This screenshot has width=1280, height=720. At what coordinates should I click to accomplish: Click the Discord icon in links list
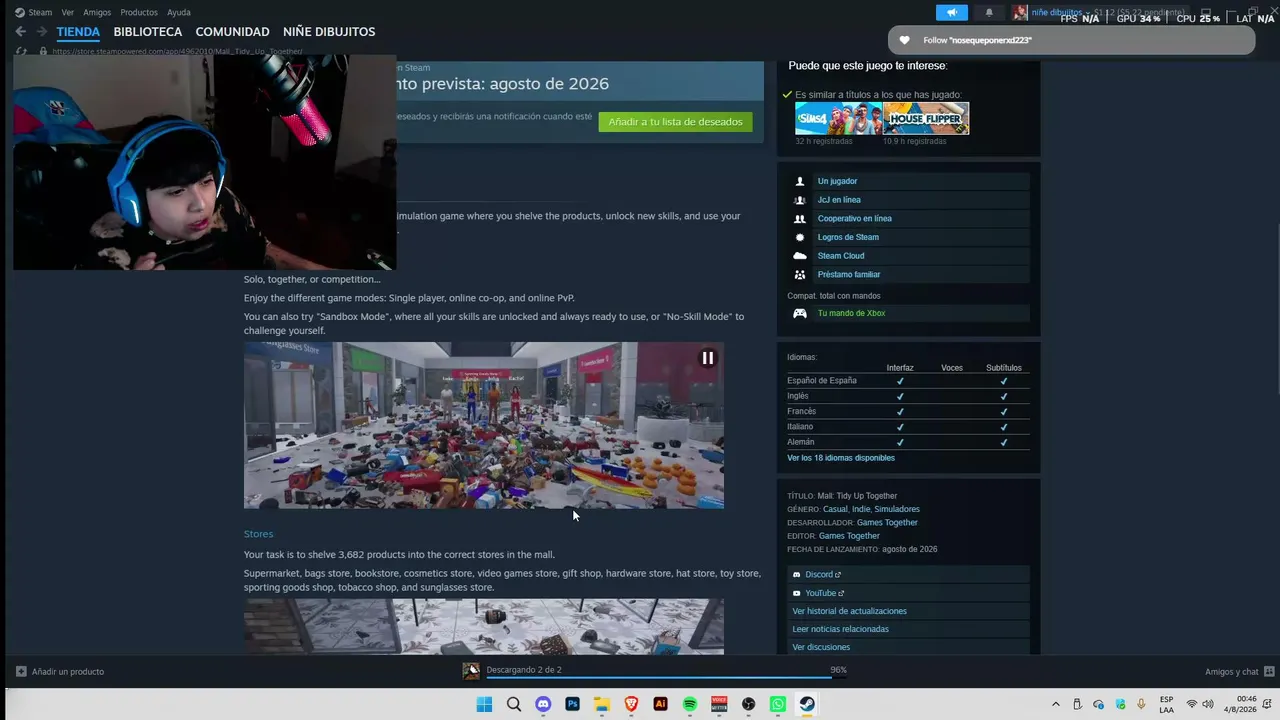pyautogui.click(x=796, y=575)
